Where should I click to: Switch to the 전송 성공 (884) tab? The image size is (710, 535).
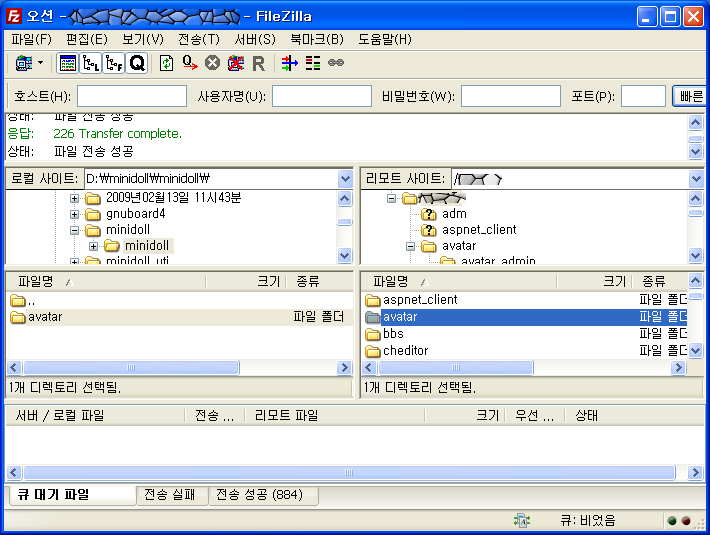pos(263,495)
